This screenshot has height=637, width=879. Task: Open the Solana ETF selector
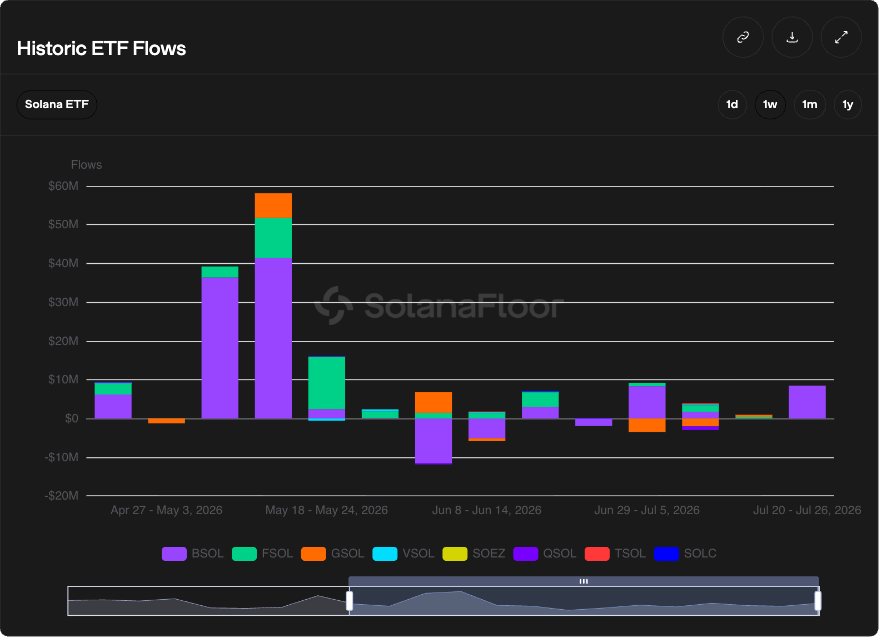[x=57, y=105]
